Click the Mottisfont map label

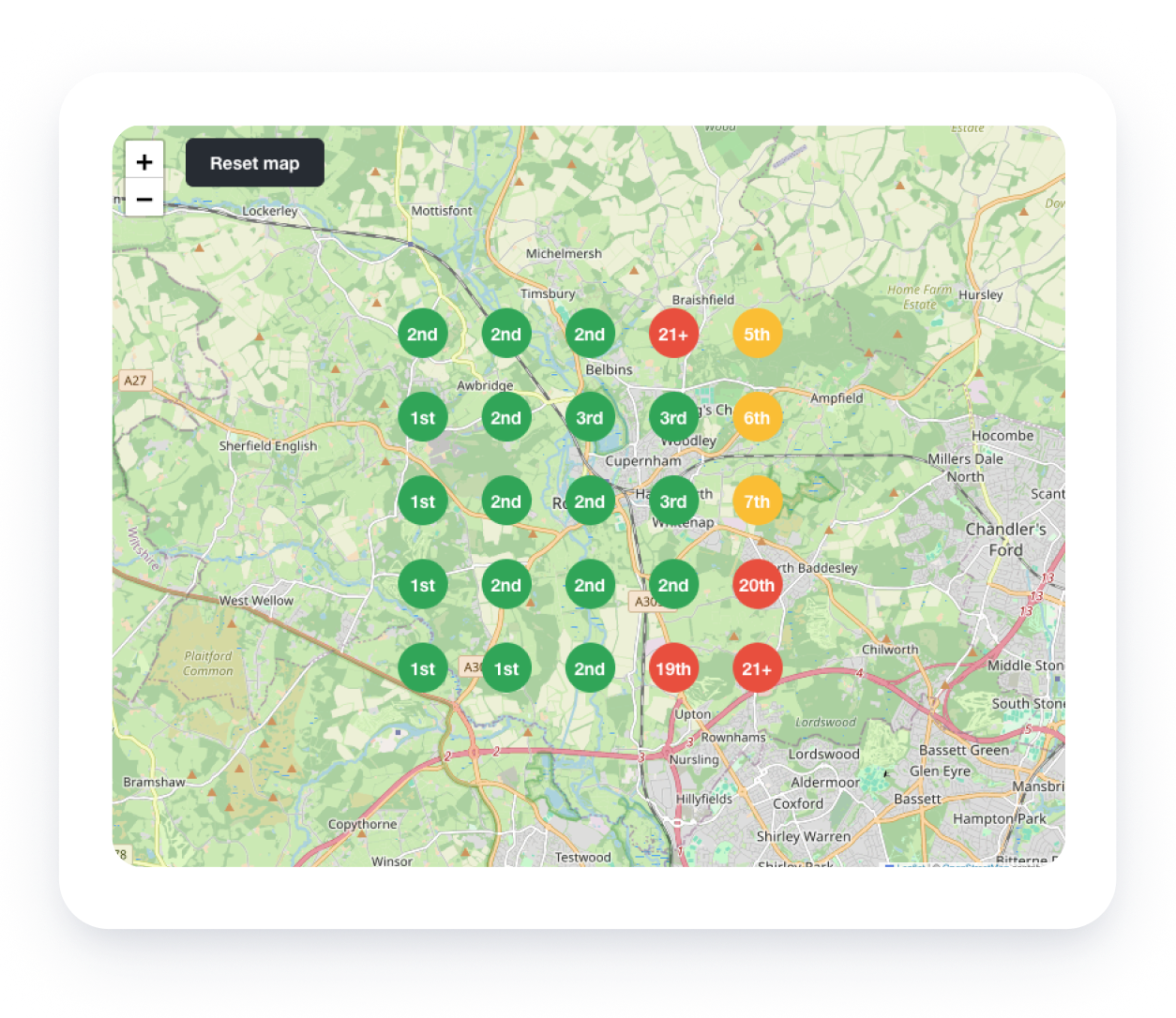442,211
